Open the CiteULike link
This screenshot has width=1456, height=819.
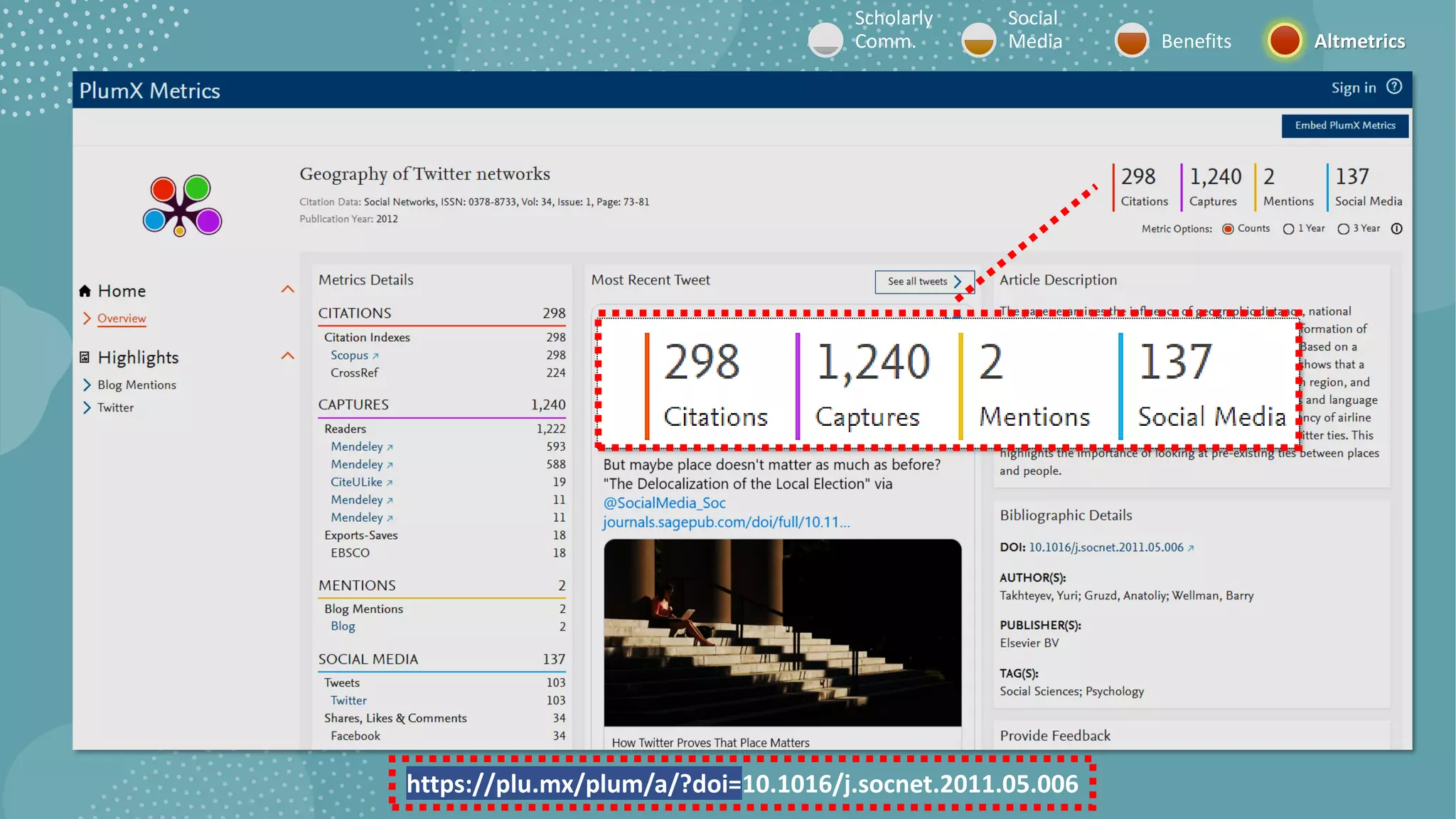356,482
